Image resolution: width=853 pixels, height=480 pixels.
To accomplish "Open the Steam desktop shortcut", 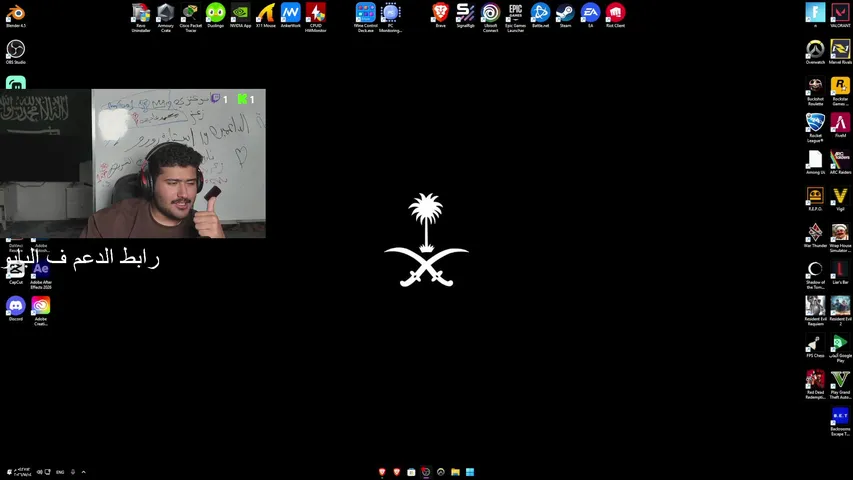I will coord(565,15).
